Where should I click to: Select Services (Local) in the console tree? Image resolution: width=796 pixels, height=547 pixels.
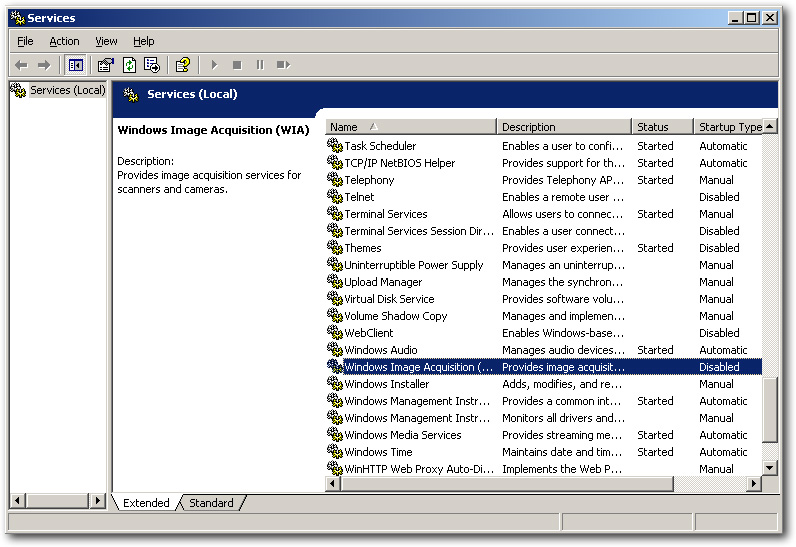tap(68, 90)
